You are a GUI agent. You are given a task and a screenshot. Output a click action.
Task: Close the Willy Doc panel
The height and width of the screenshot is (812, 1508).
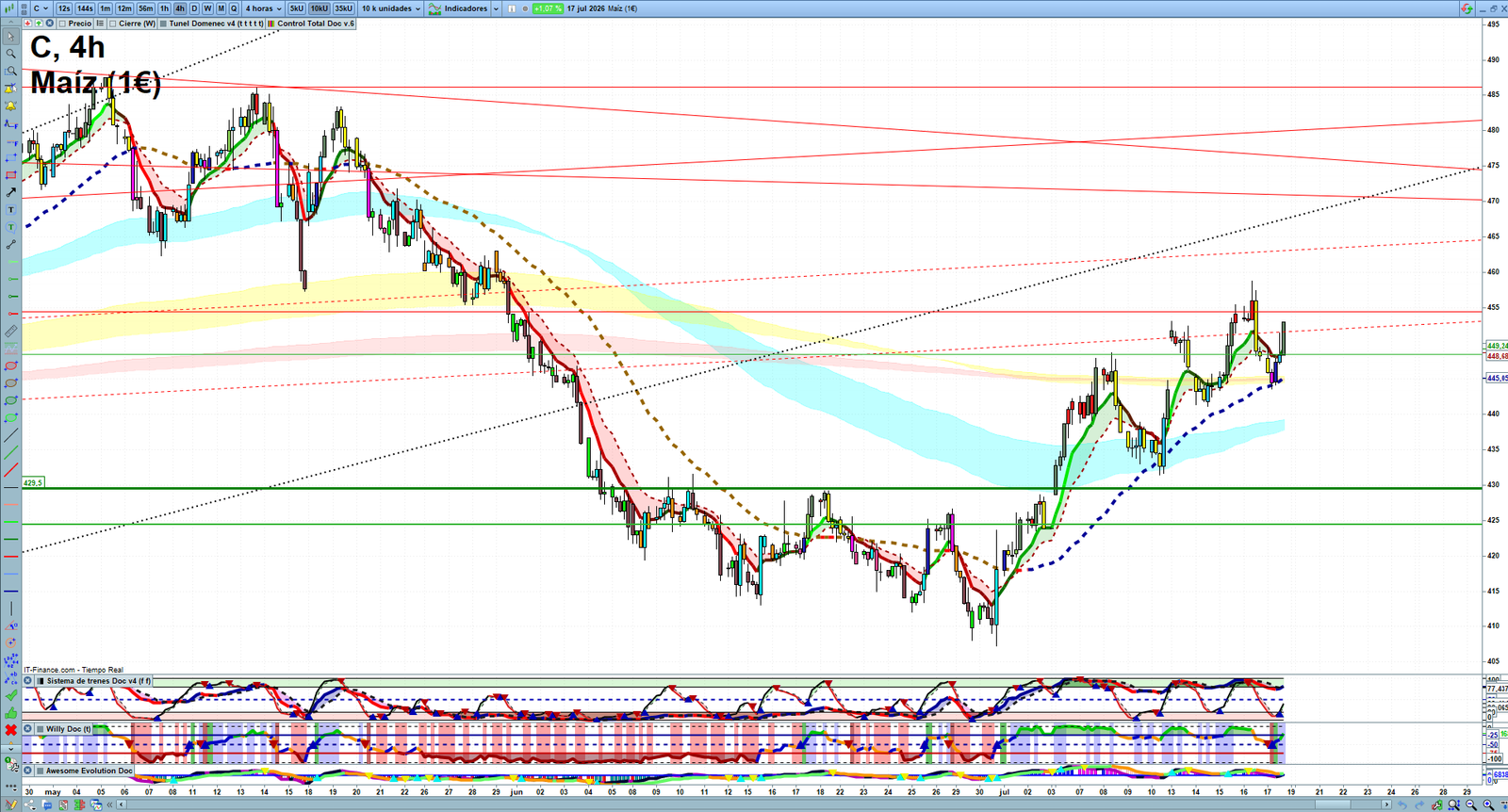click(x=27, y=728)
